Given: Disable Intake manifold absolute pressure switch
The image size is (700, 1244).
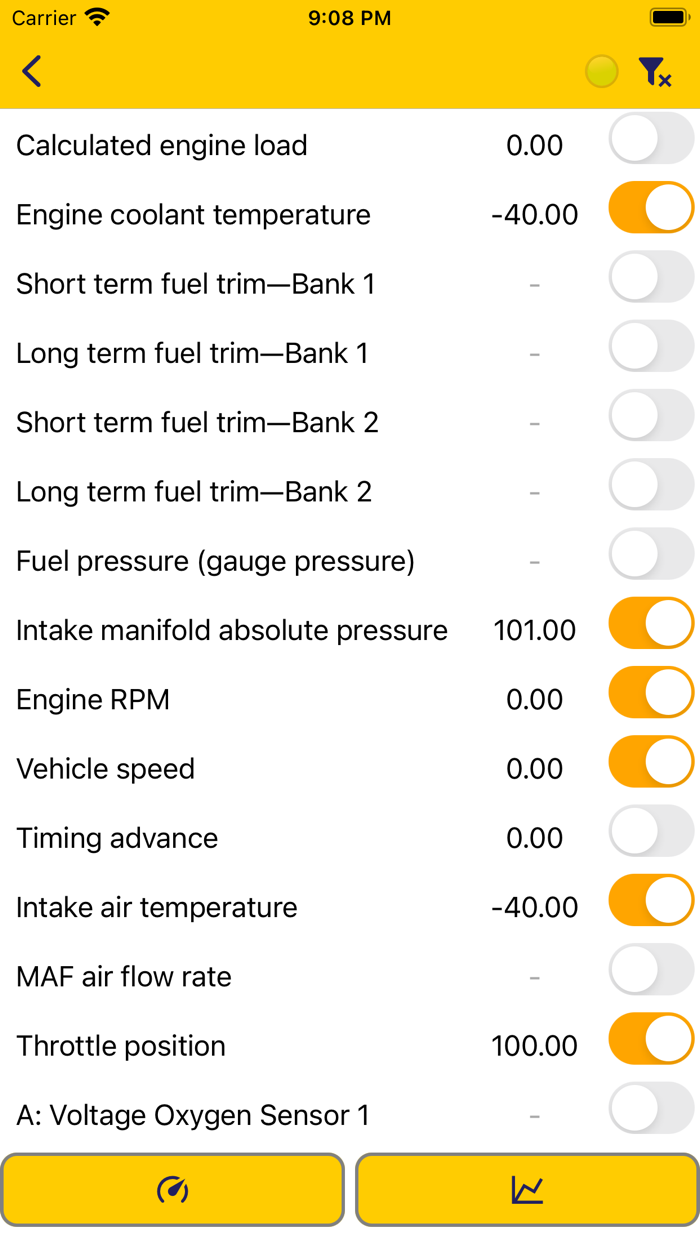Looking at the screenshot, I should point(651,624).
